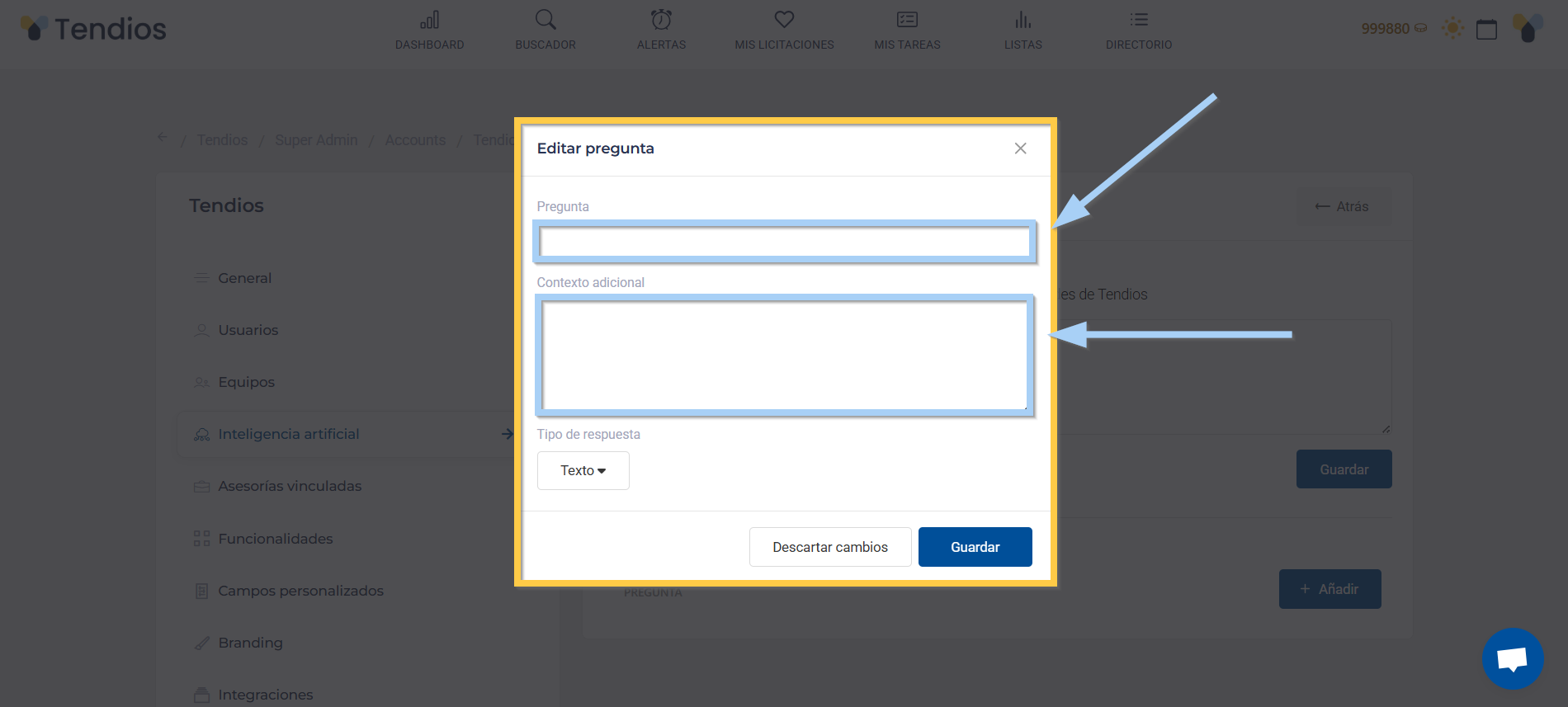The image size is (1568, 707).
Task: Open the Mis Tareas checklist icon
Action: (907, 20)
